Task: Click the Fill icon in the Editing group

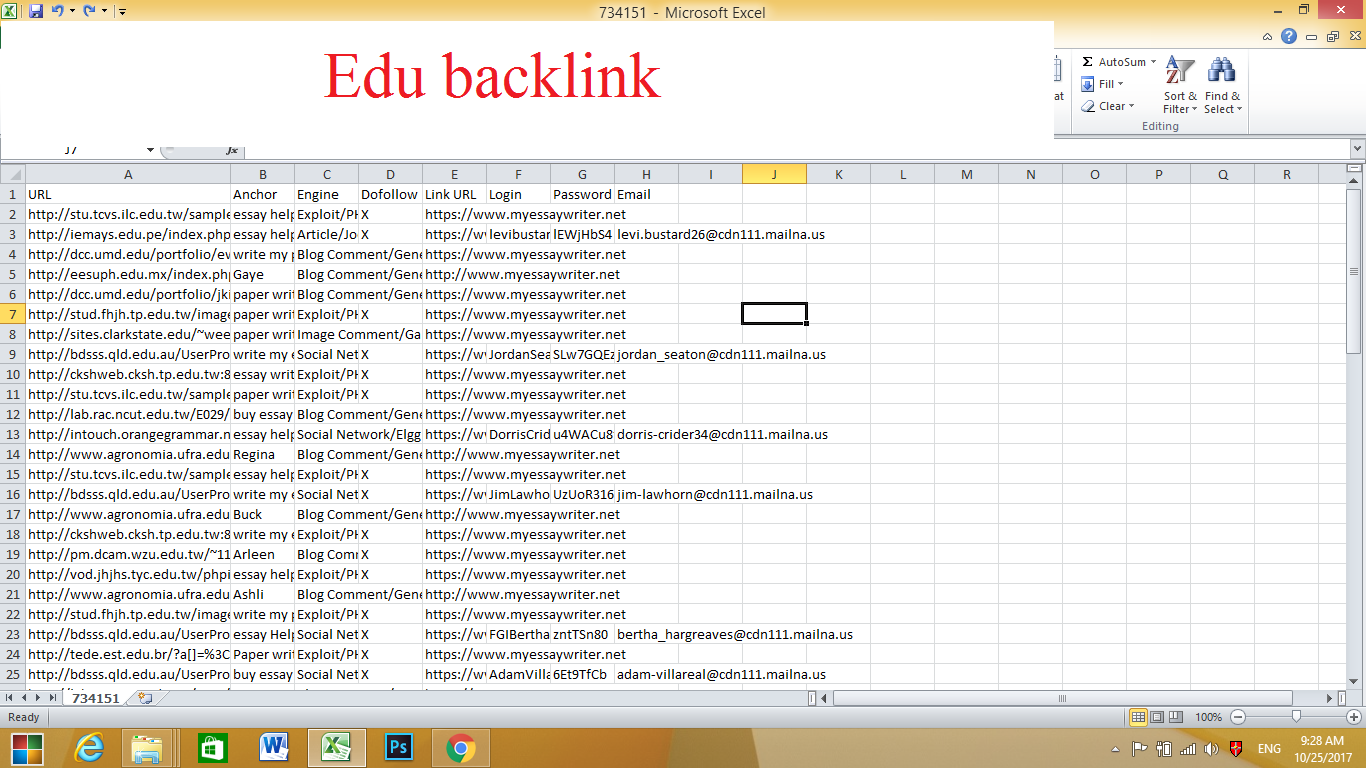Action: click(x=1089, y=83)
